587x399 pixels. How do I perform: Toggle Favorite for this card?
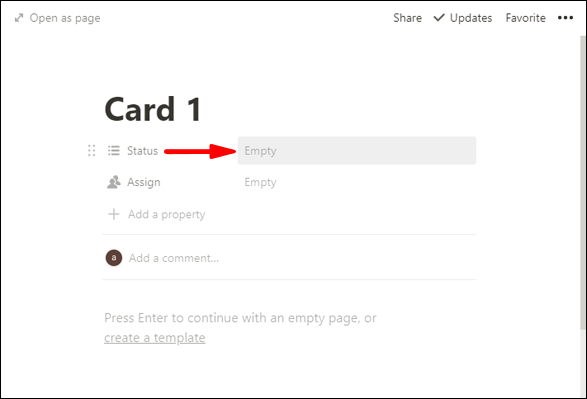(525, 18)
